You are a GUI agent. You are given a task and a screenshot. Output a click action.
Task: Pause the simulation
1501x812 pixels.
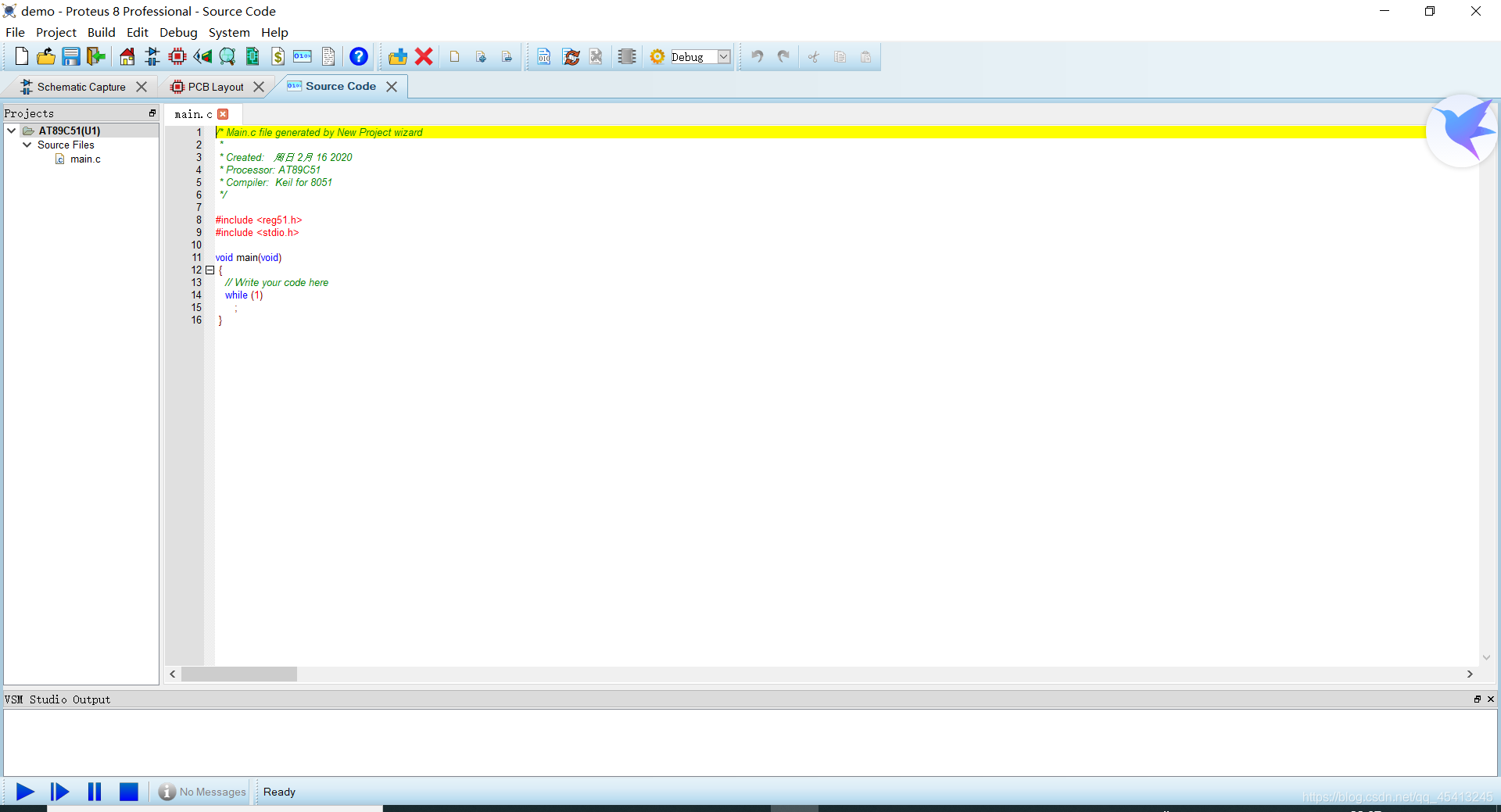coord(95,792)
